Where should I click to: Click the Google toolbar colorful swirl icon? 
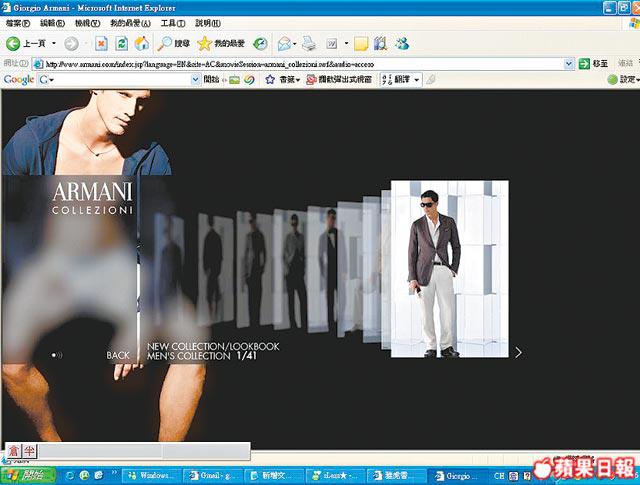249,80
